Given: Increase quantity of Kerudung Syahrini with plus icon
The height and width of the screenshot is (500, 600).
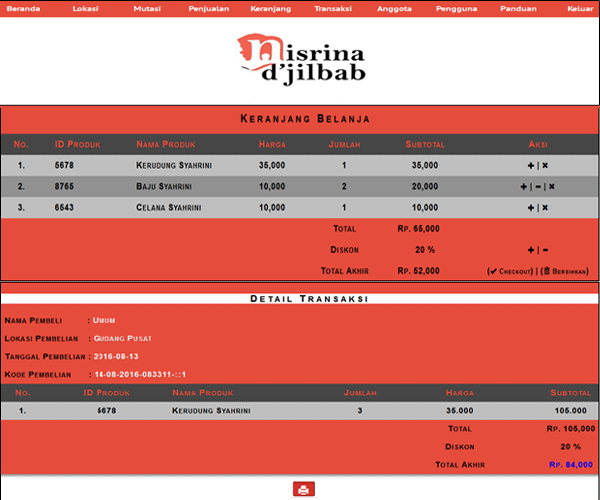Looking at the screenshot, I should click(x=531, y=165).
